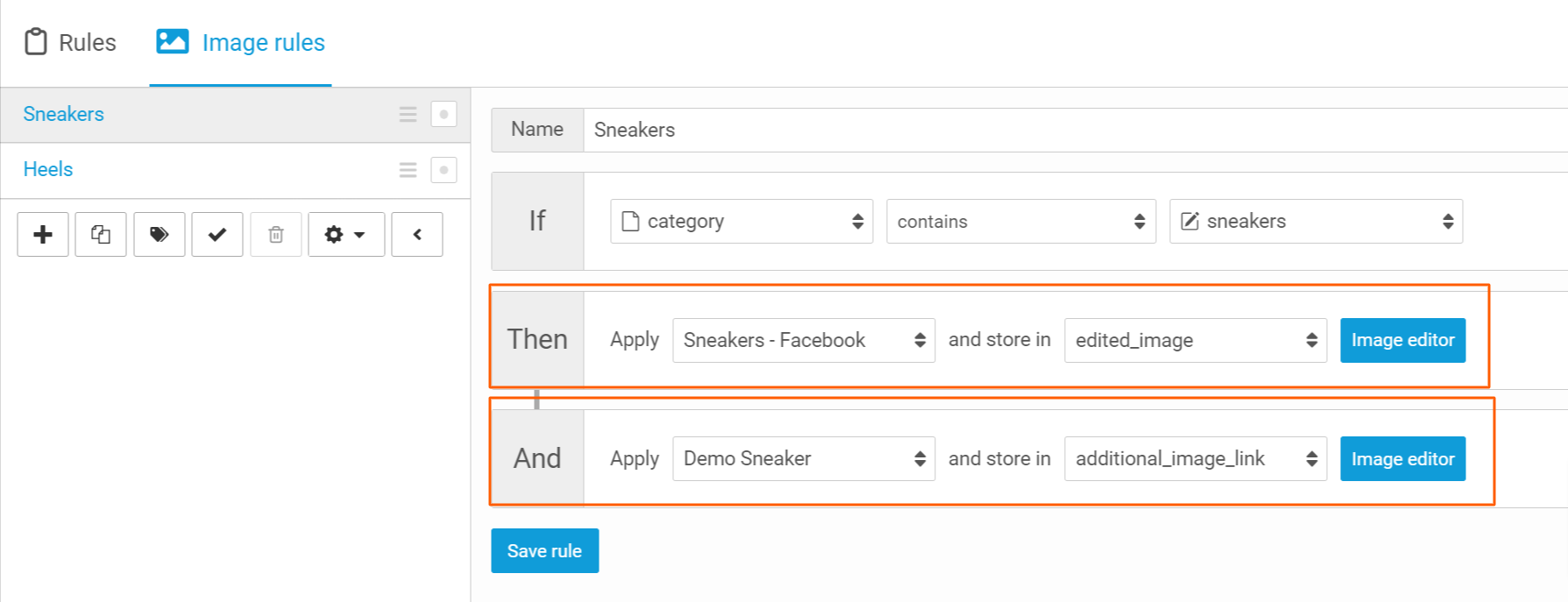This screenshot has height=602, width=1568.
Task: Toggle the Sneakers rule status switch
Action: (443, 115)
